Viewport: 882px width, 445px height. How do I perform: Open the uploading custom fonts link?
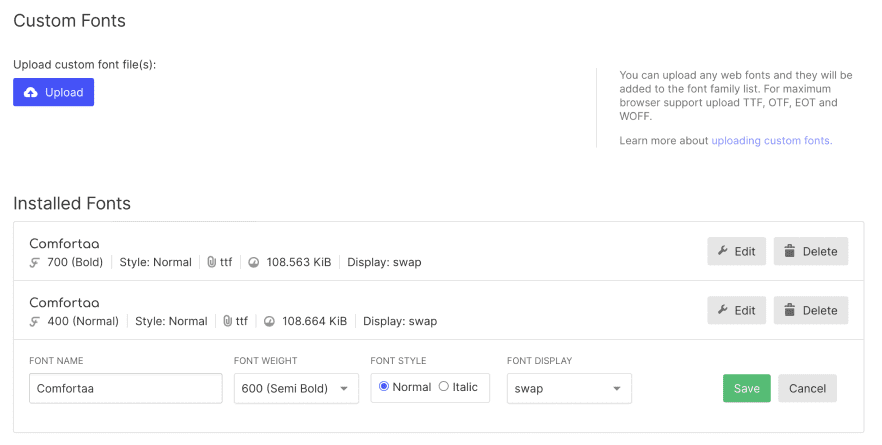(x=772, y=141)
